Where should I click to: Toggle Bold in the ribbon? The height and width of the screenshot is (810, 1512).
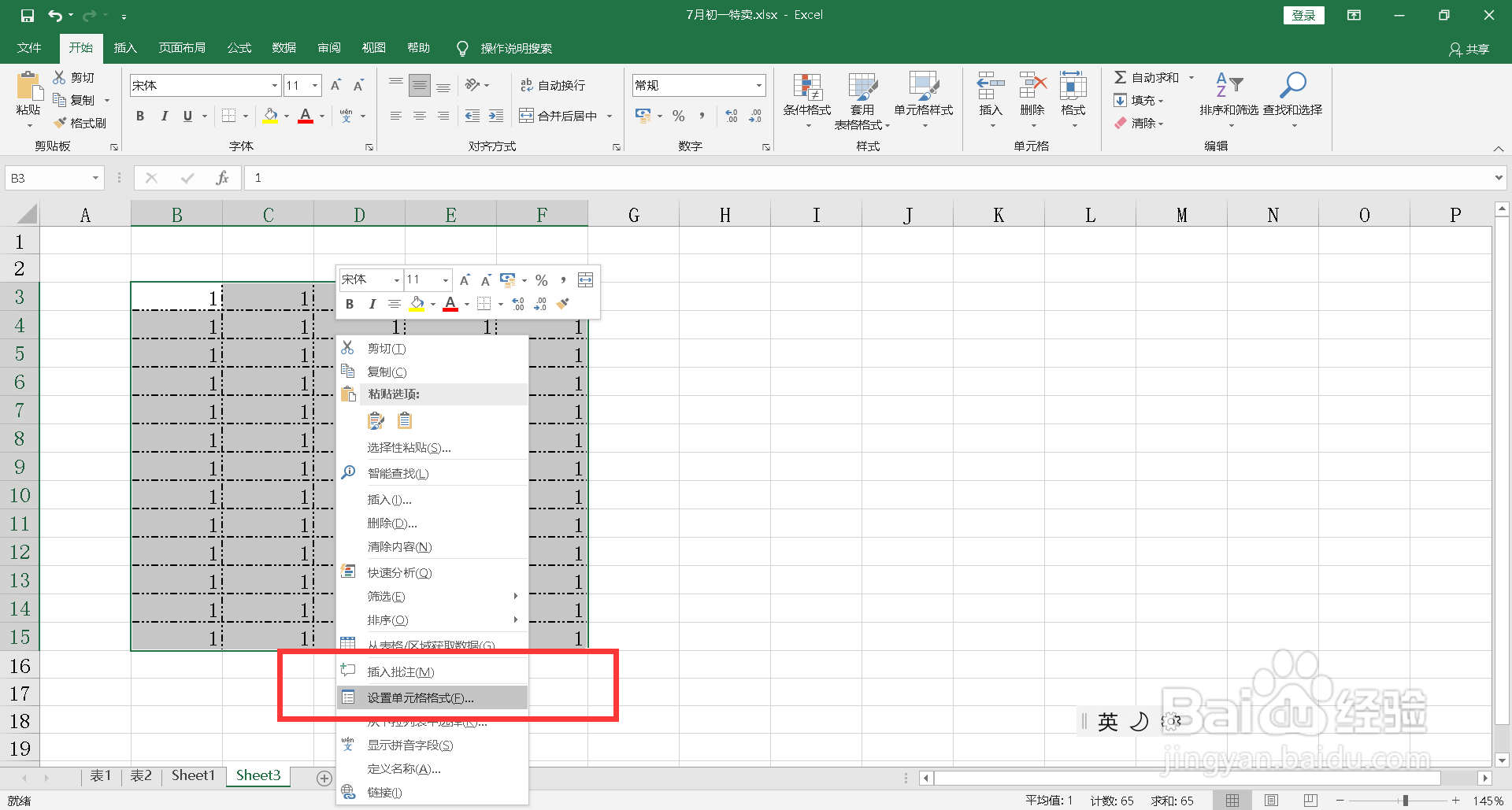[x=140, y=116]
